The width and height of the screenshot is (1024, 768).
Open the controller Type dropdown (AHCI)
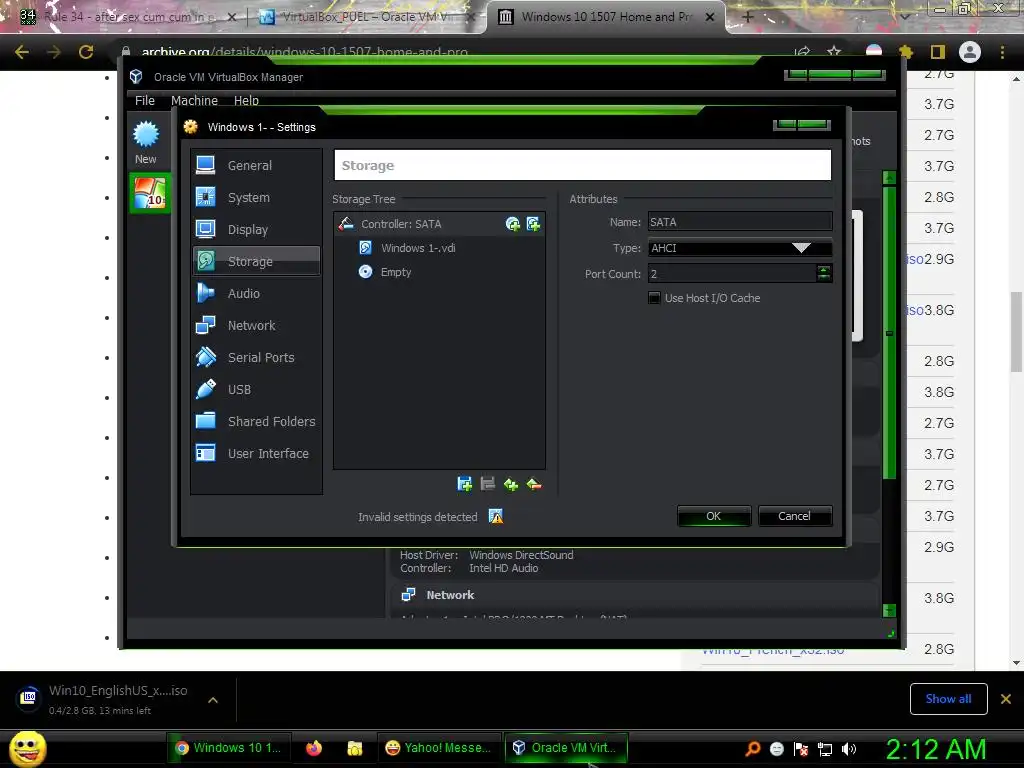coord(740,248)
